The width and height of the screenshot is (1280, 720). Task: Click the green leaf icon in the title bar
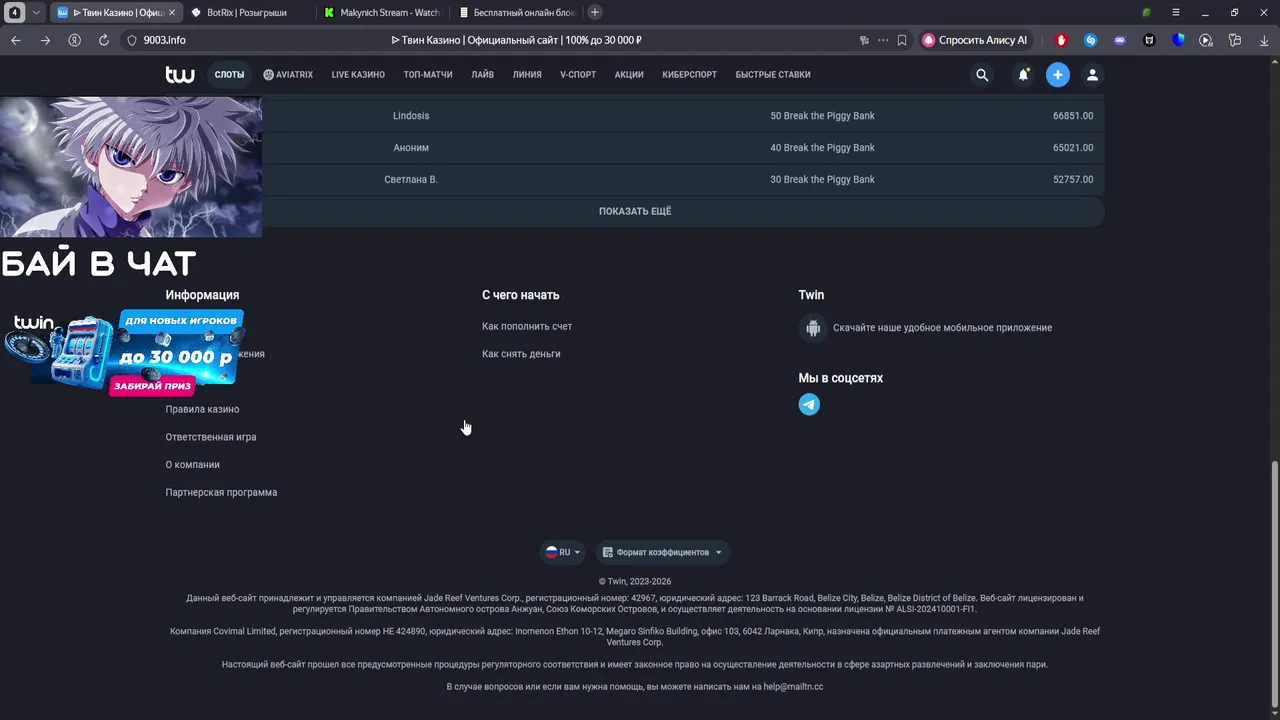1147,12
